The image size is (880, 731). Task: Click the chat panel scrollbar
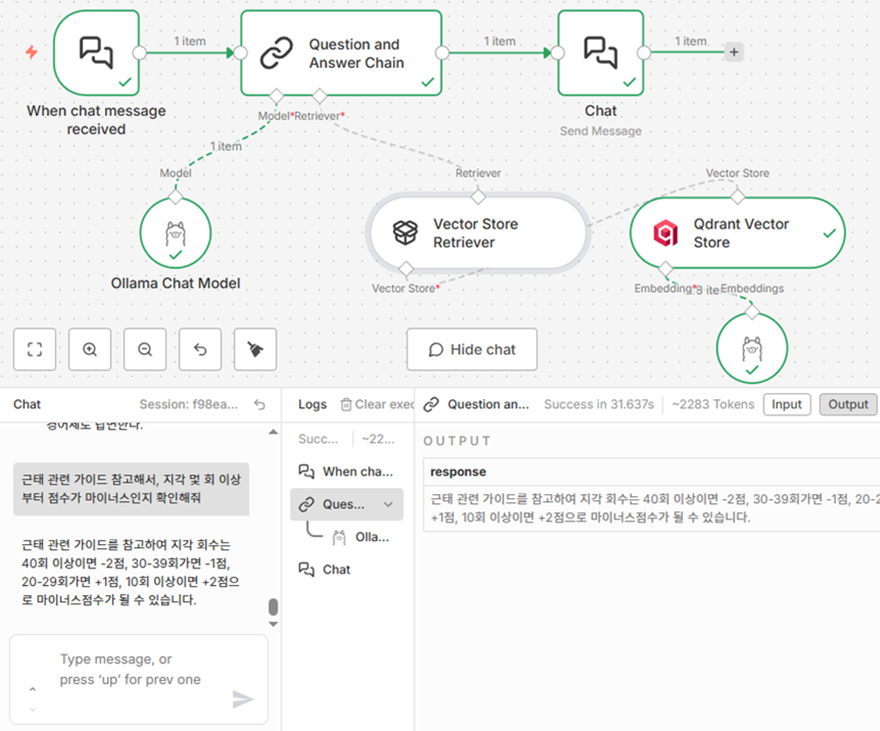273,607
